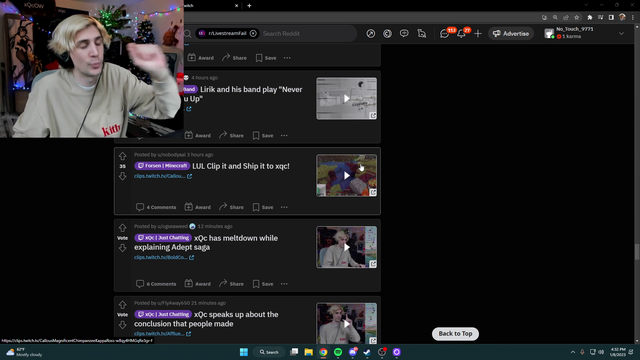Show hidden system tray icons
The width and height of the screenshot is (640, 360).
click(x=573, y=352)
